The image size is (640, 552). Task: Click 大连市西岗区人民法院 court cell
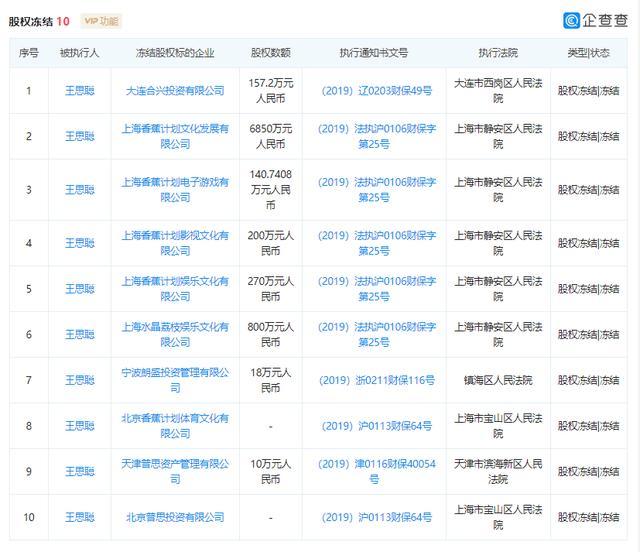coord(498,91)
